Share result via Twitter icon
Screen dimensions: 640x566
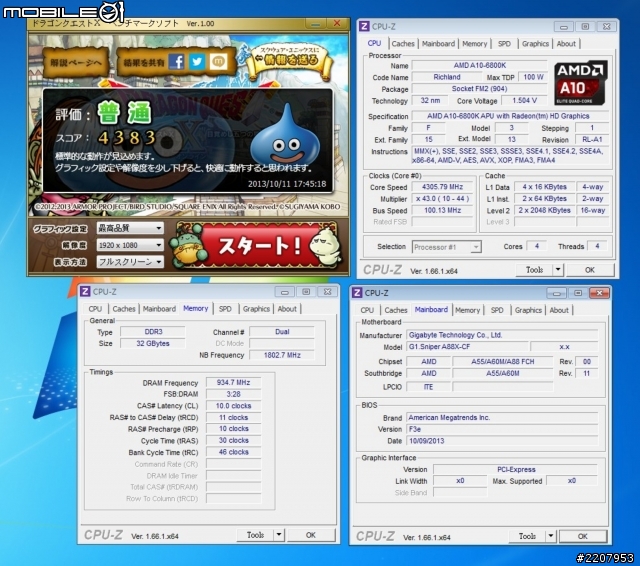coord(197,62)
